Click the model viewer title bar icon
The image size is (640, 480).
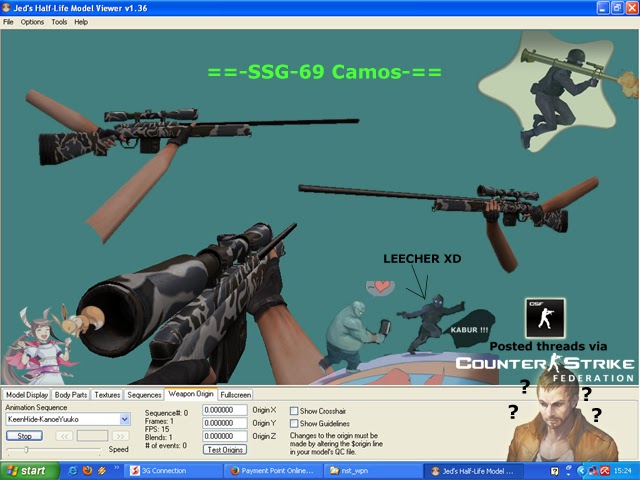click(6, 8)
